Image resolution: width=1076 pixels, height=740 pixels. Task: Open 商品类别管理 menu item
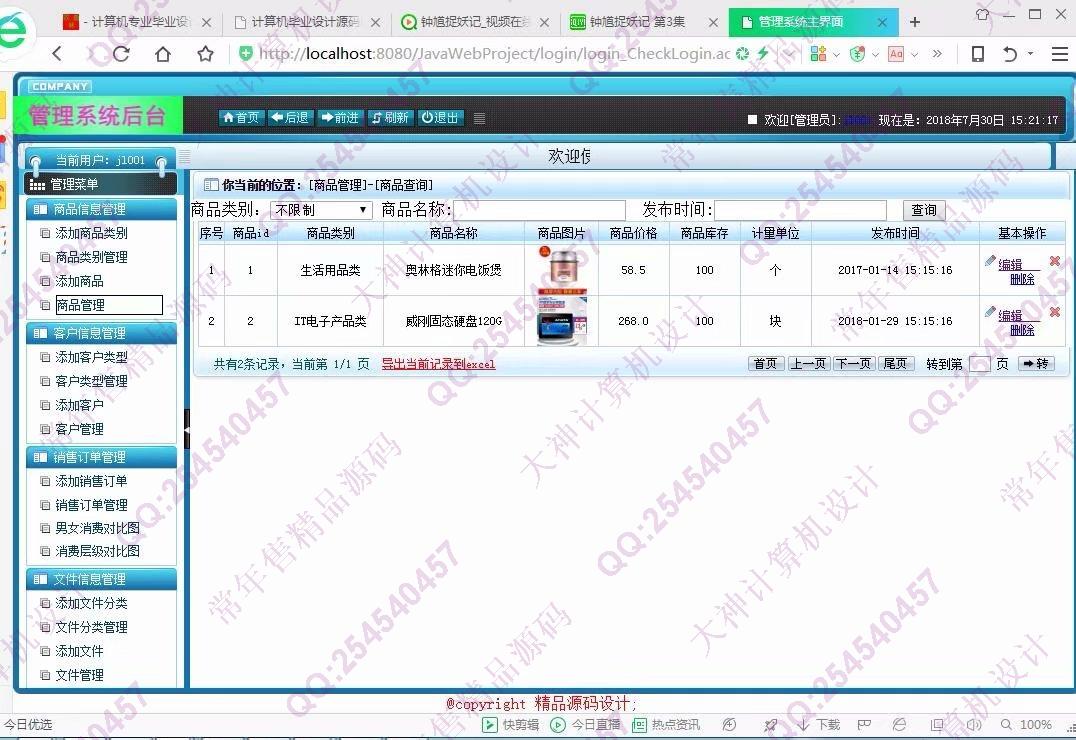[91, 257]
